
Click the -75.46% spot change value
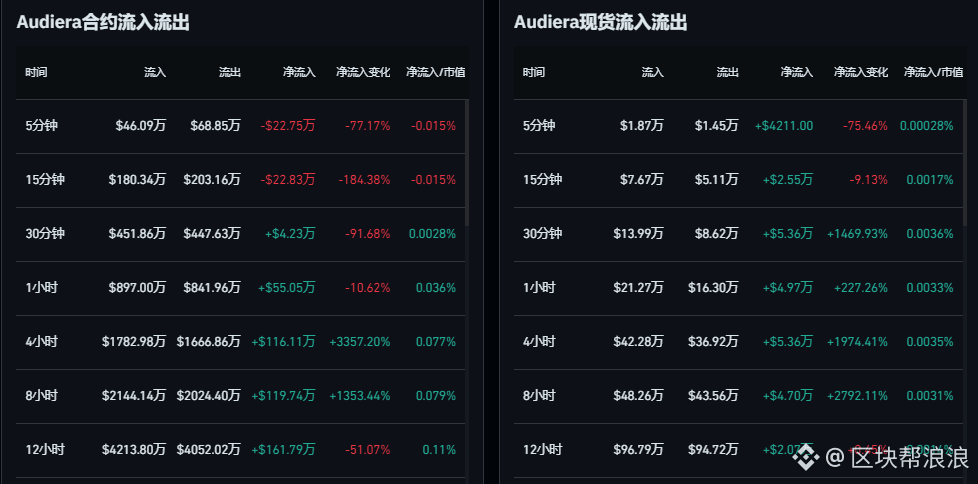[x=865, y=126]
